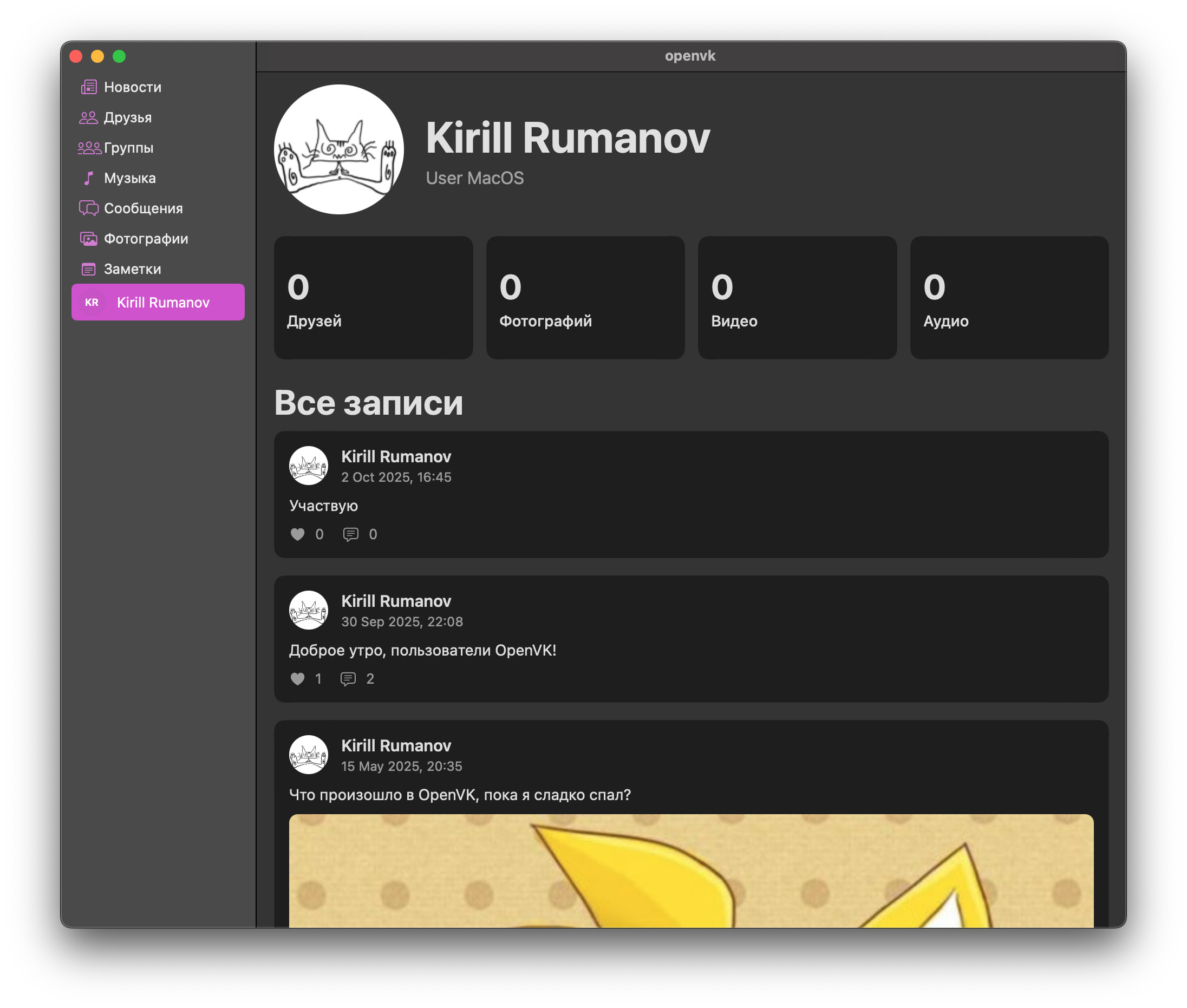Click the Группы three-person icon
Viewport: 1187px width, 1008px height.
[89, 147]
